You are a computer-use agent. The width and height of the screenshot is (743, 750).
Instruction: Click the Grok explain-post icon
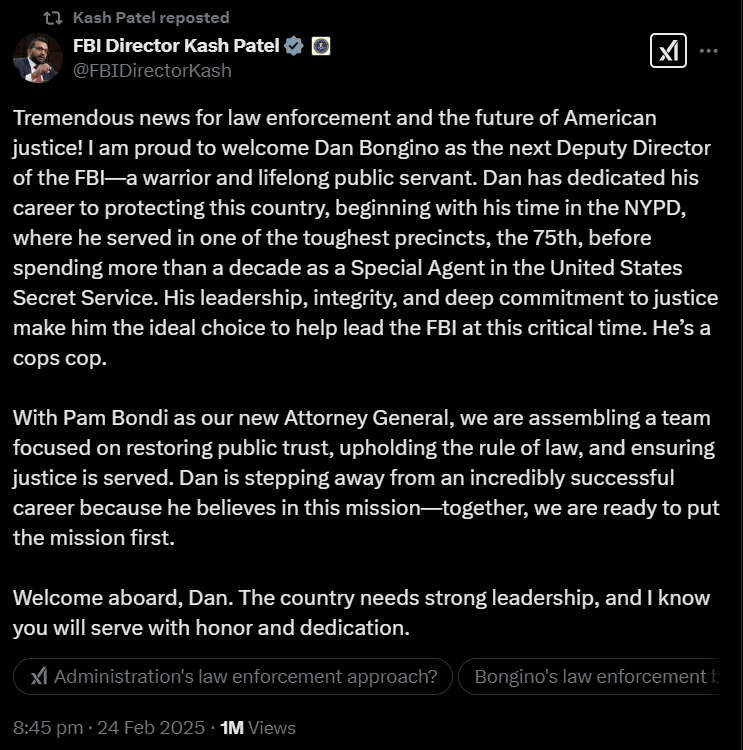tap(668, 50)
